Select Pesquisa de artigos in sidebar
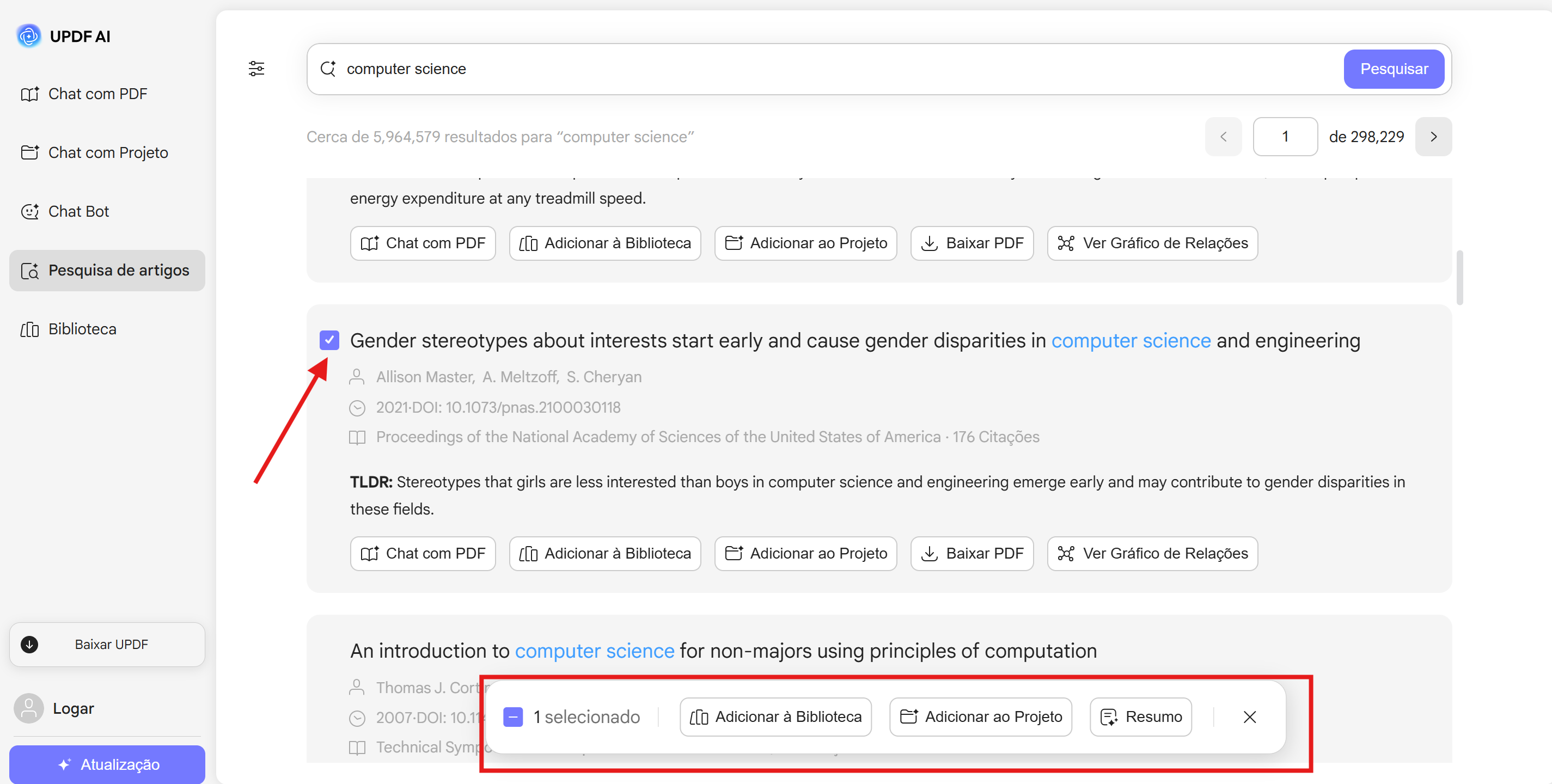Screen dimensions: 1552x784 pyautogui.click(x=107, y=271)
